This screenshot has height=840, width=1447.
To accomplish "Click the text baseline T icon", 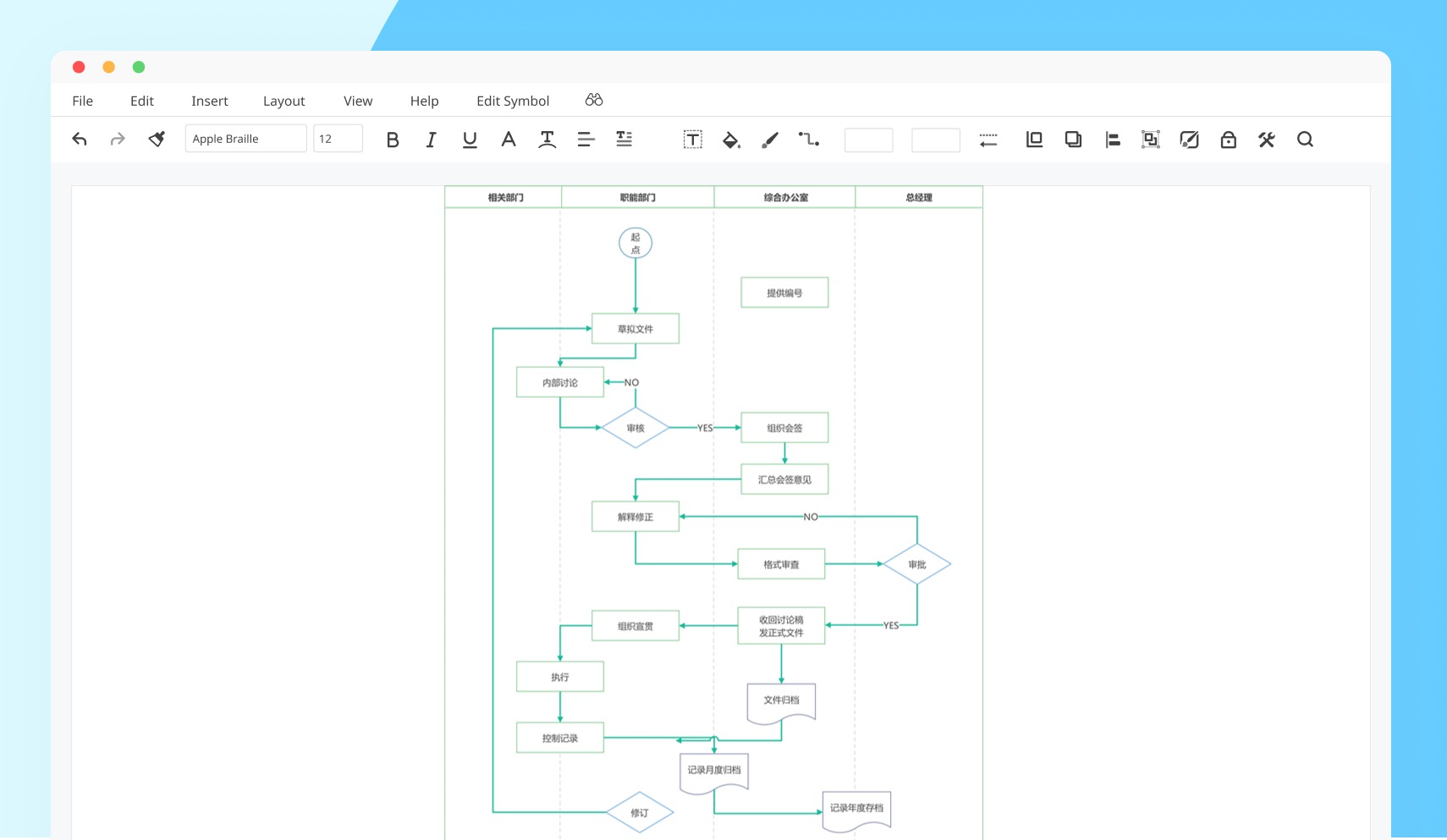I will coord(547,140).
